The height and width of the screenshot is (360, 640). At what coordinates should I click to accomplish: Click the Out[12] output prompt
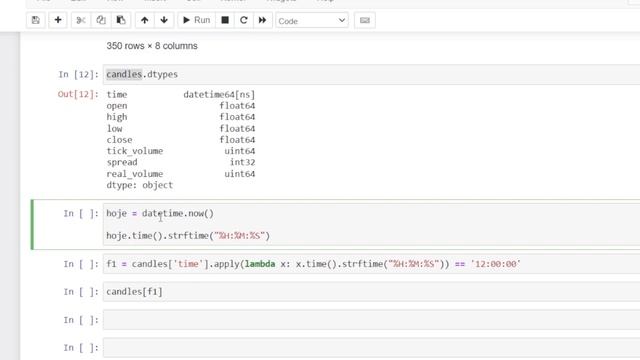pos(78,94)
